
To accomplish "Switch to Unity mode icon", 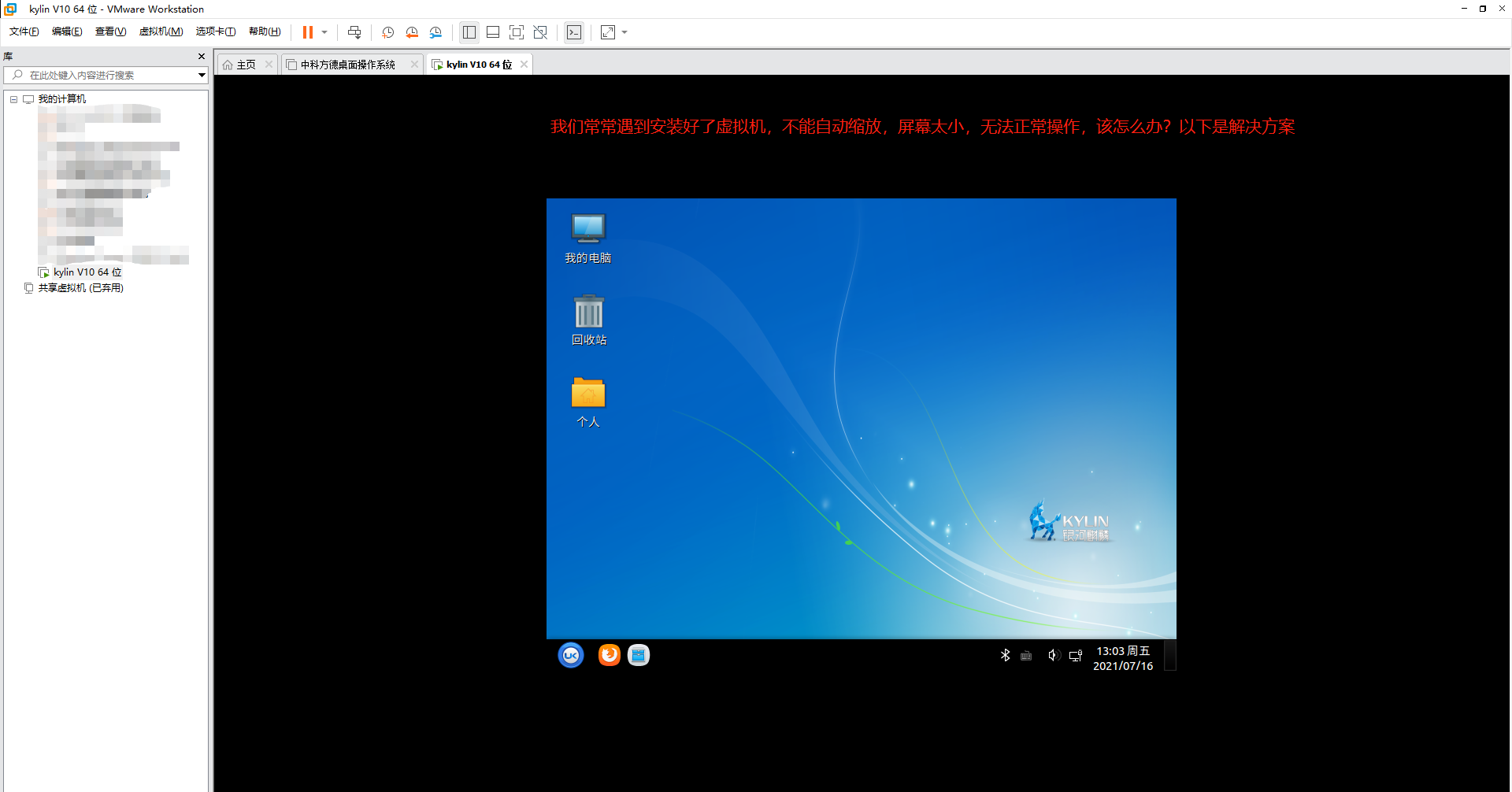I will coord(540,32).
